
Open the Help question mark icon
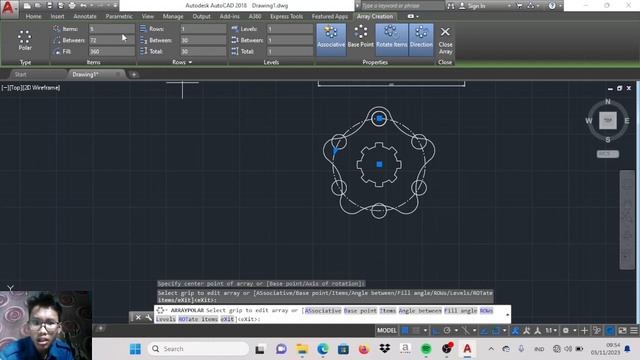(552, 6)
